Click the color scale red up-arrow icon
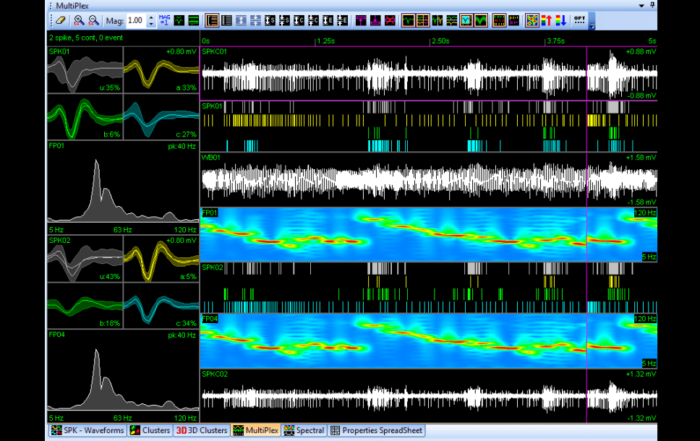The height and width of the screenshot is (441, 700). [x=546, y=21]
